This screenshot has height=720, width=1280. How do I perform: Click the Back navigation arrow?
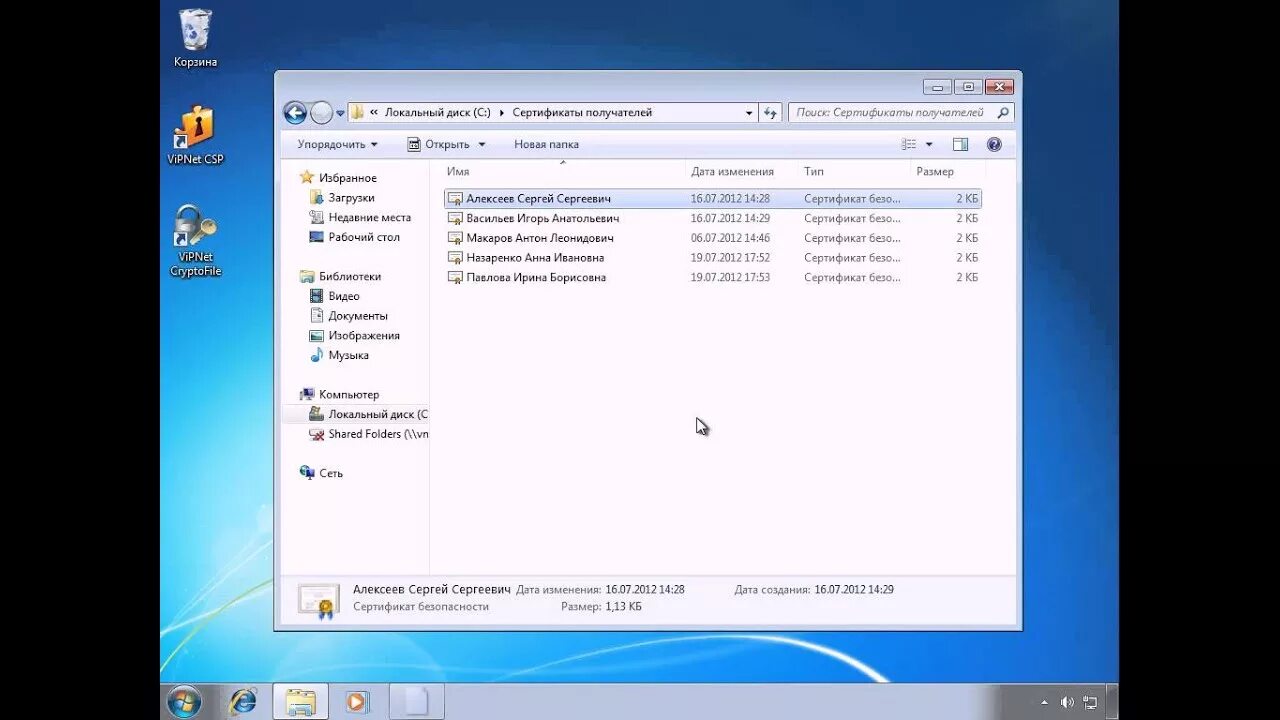(295, 113)
